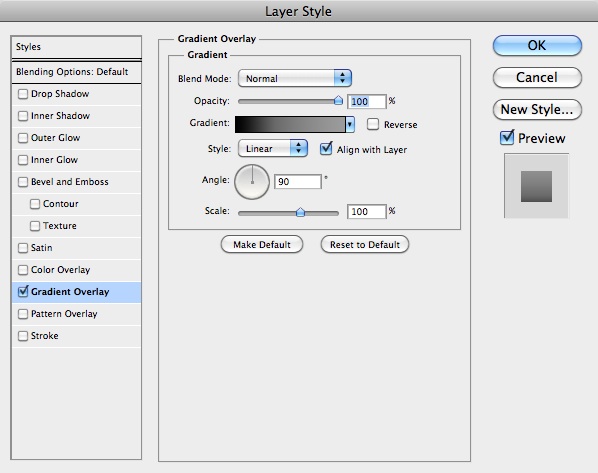Click the Angle value field

click(297, 182)
